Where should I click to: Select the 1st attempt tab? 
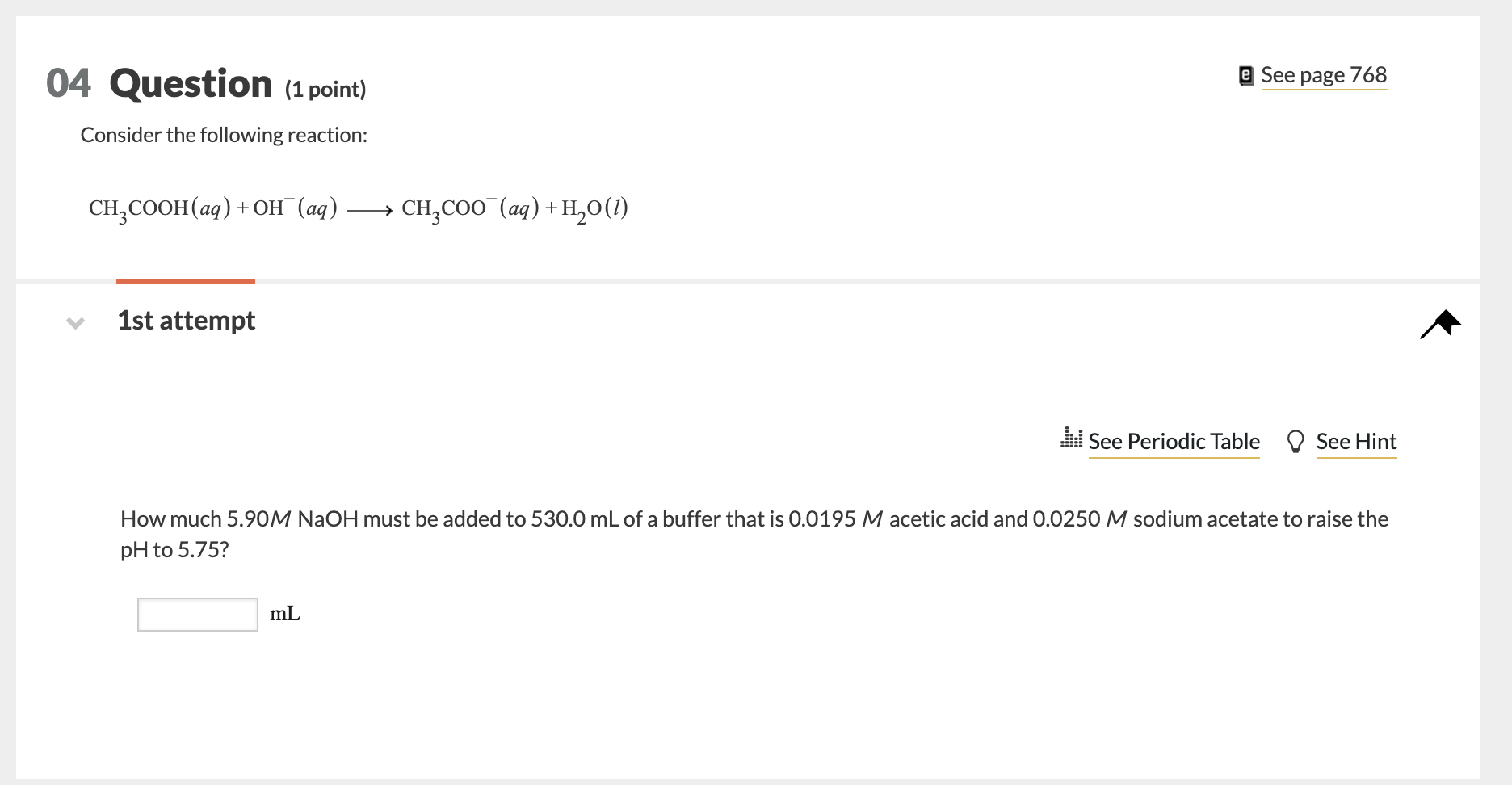point(186,321)
